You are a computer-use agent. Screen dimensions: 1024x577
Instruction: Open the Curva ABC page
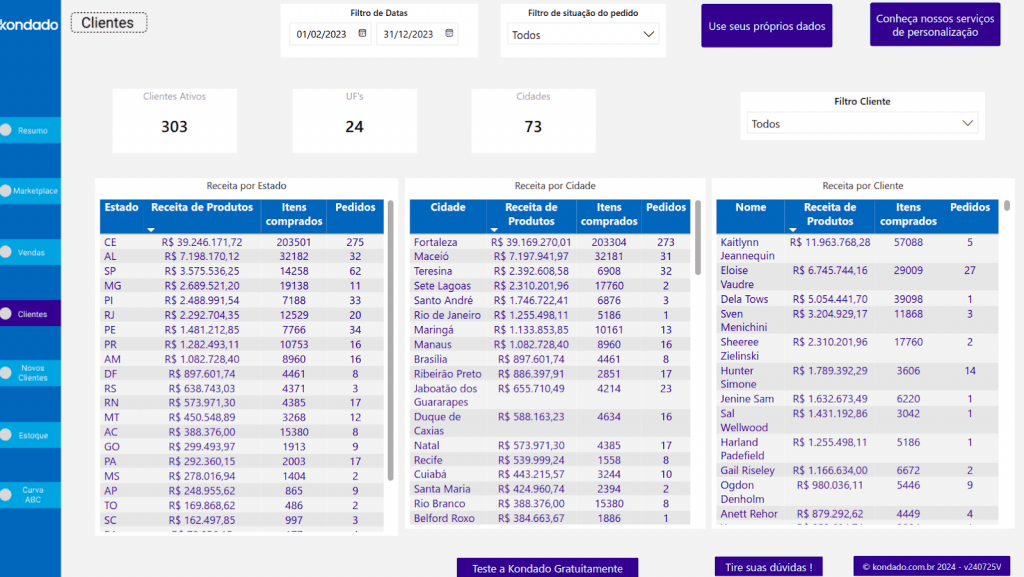coord(32,495)
